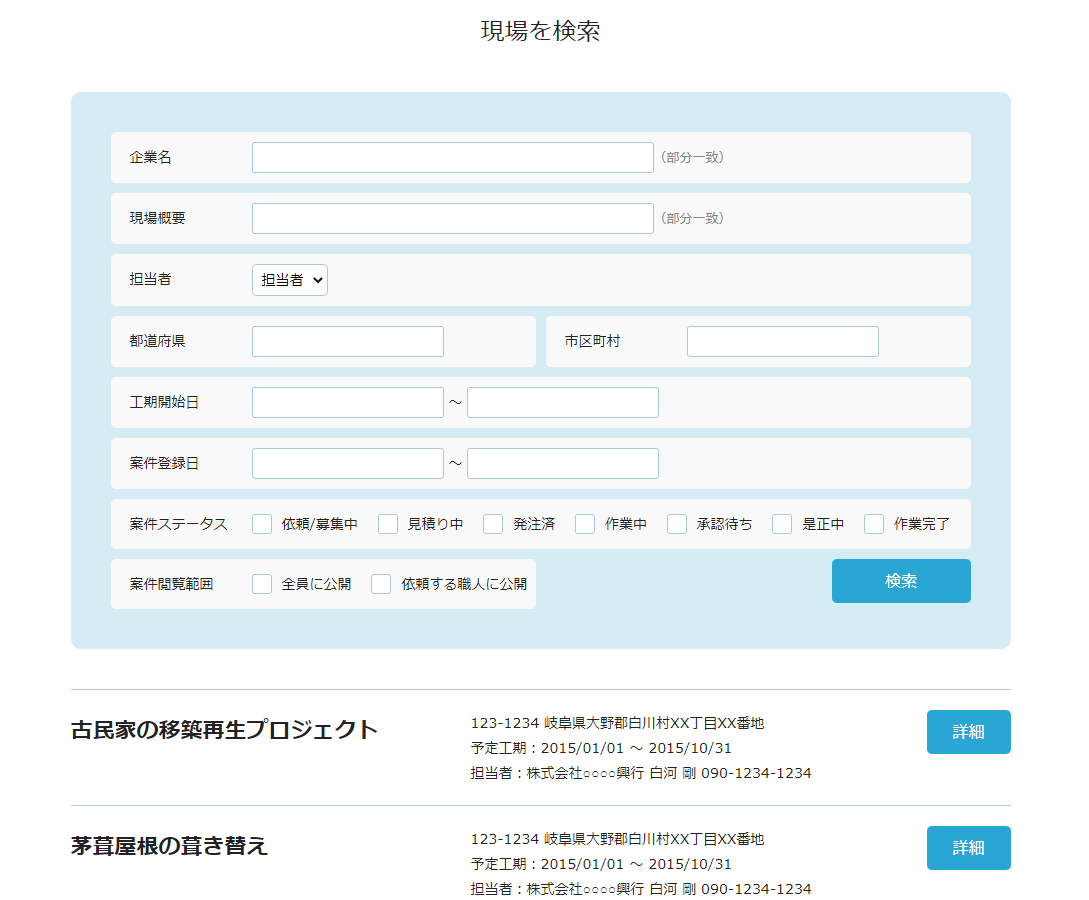Click the 古民家の移築再生プロジェクト title

[224, 730]
